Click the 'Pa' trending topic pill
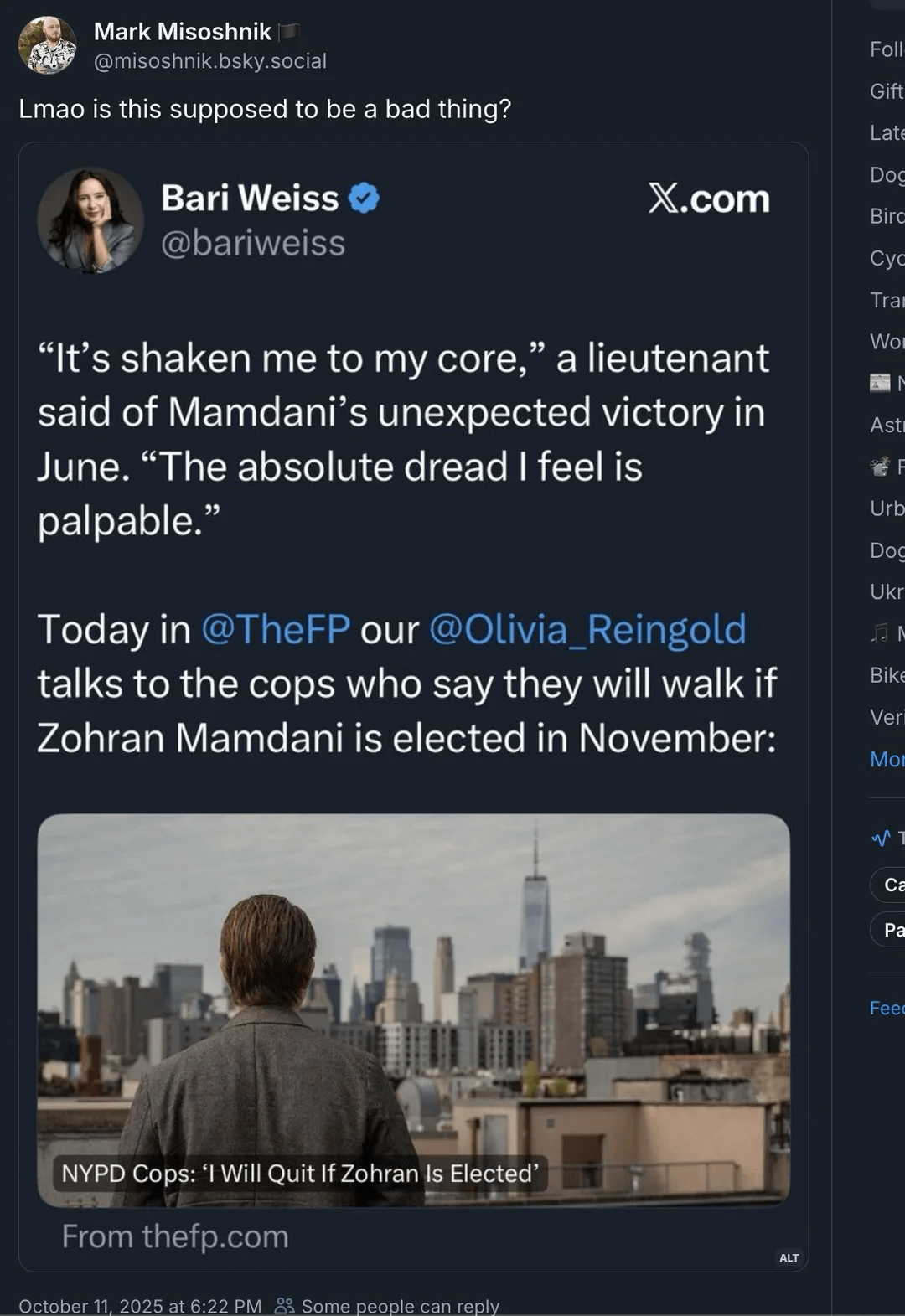 coord(892,930)
